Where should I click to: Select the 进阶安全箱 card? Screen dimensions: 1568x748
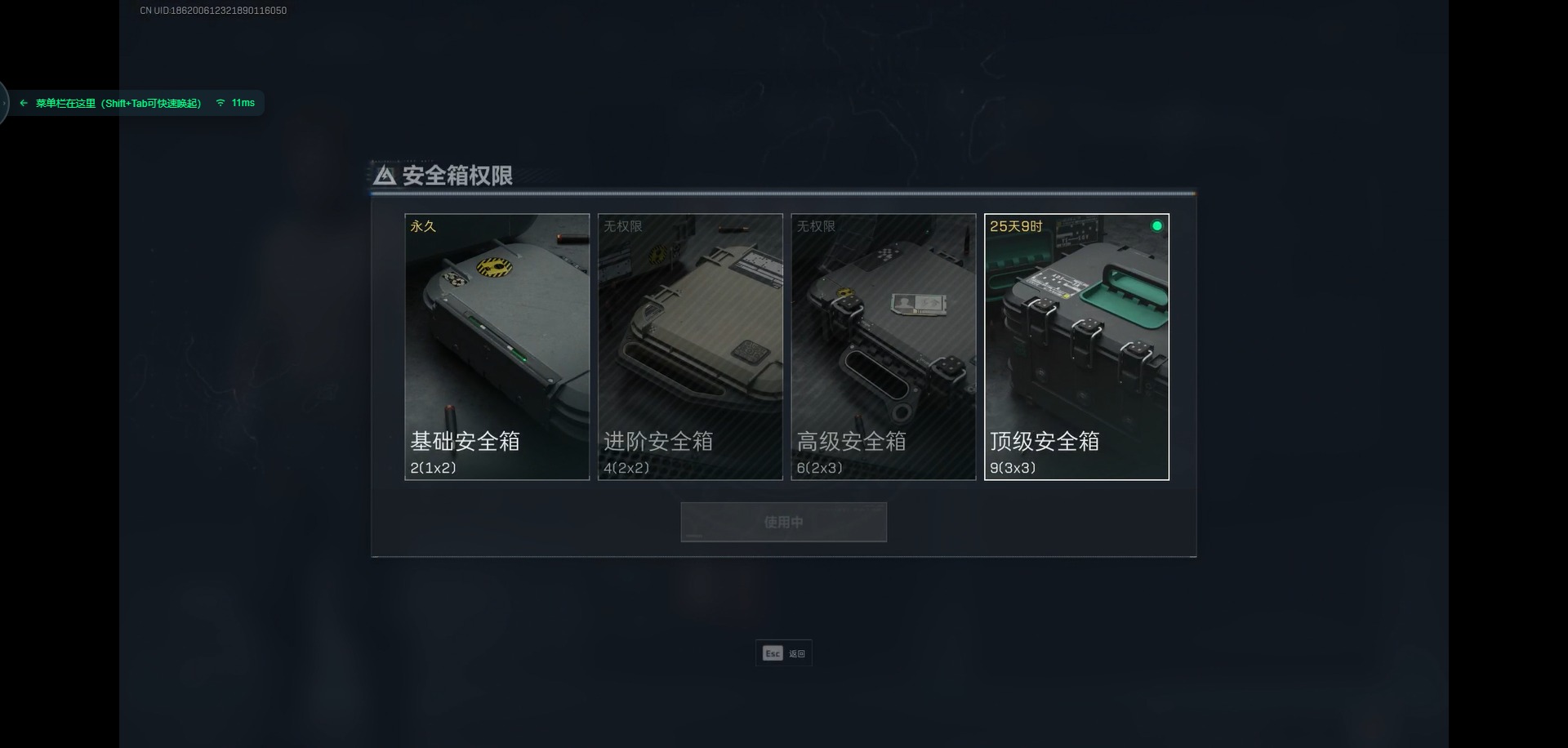click(x=690, y=347)
